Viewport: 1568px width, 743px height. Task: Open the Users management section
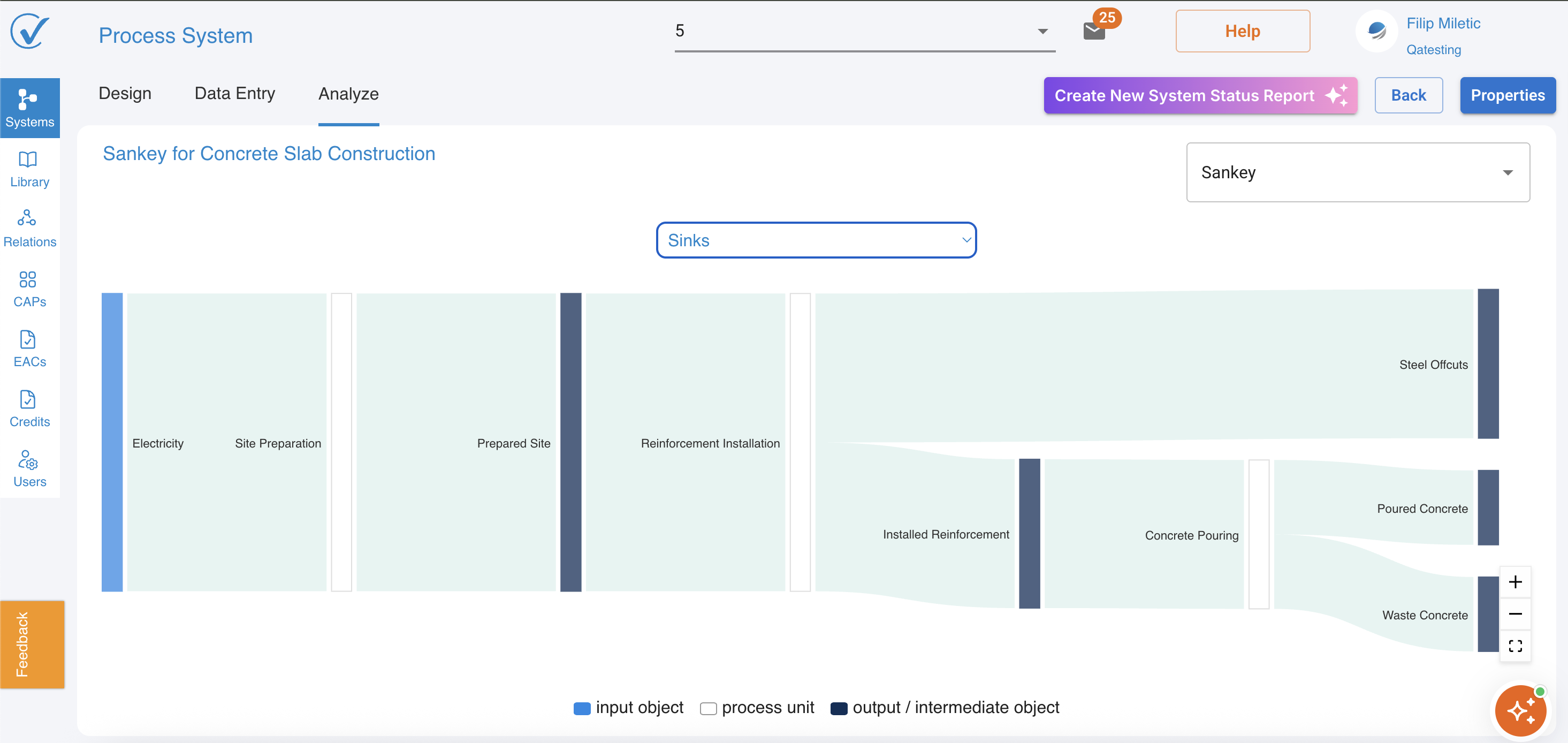tap(29, 468)
